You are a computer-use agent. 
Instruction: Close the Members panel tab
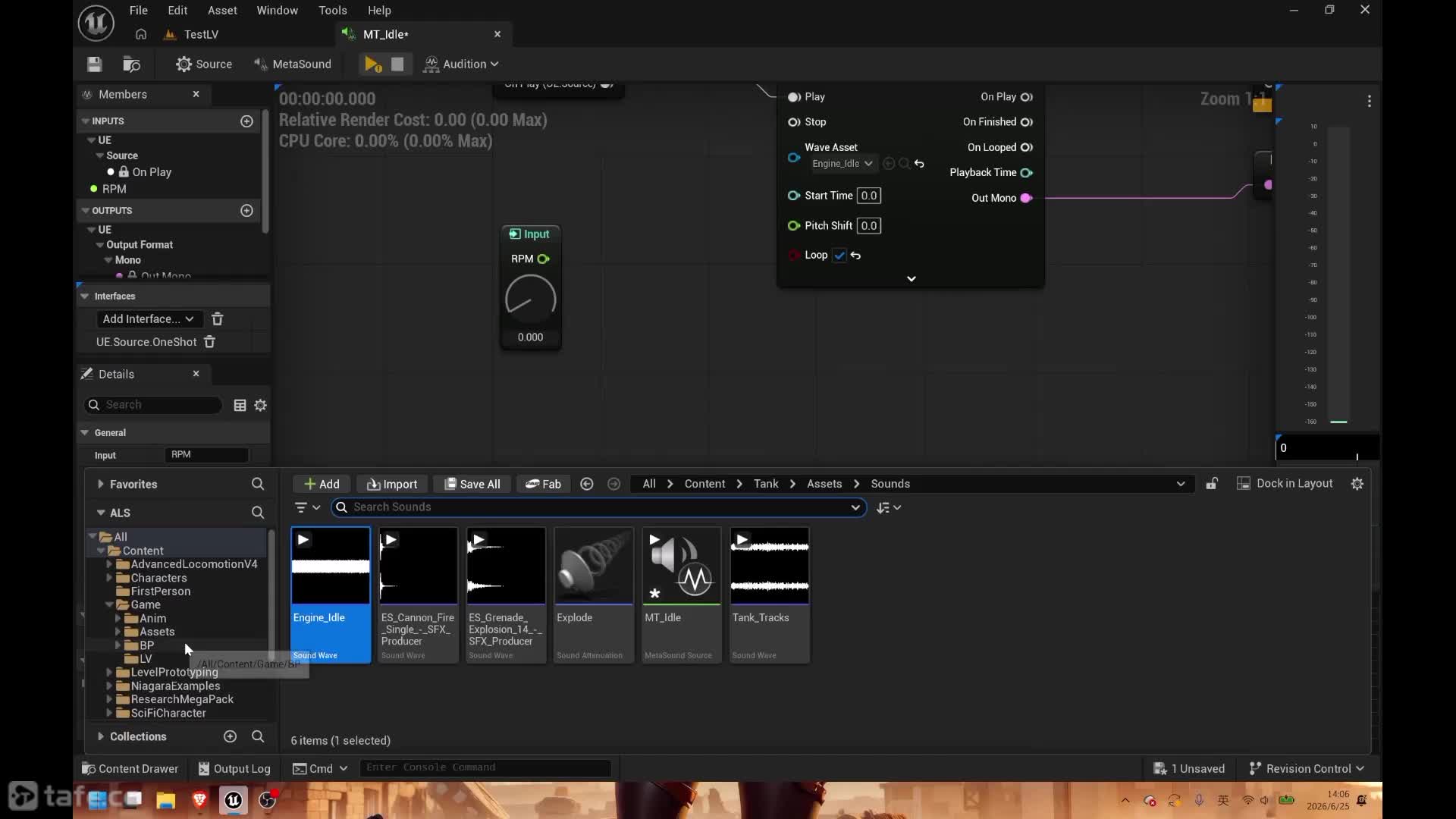(196, 94)
